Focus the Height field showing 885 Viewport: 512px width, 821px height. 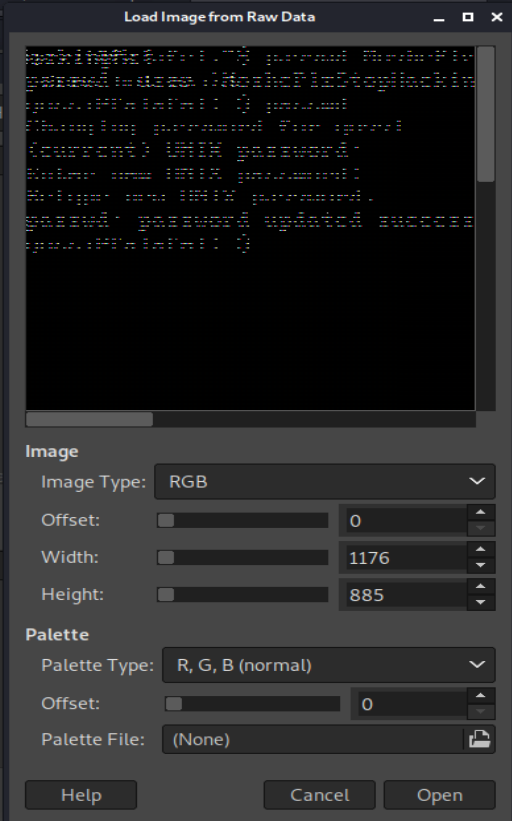point(403,595)
